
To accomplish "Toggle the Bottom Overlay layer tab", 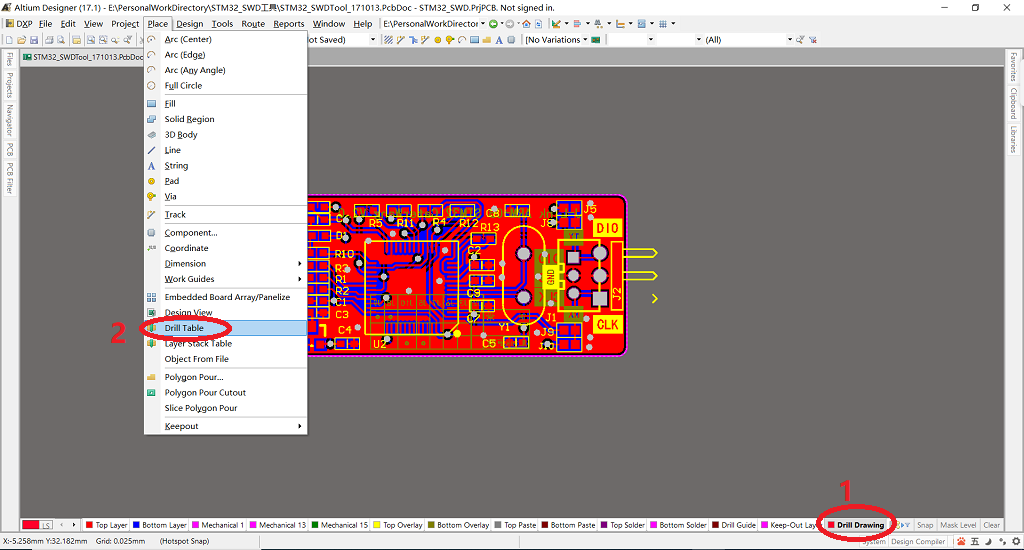I will tap(458, 525).
